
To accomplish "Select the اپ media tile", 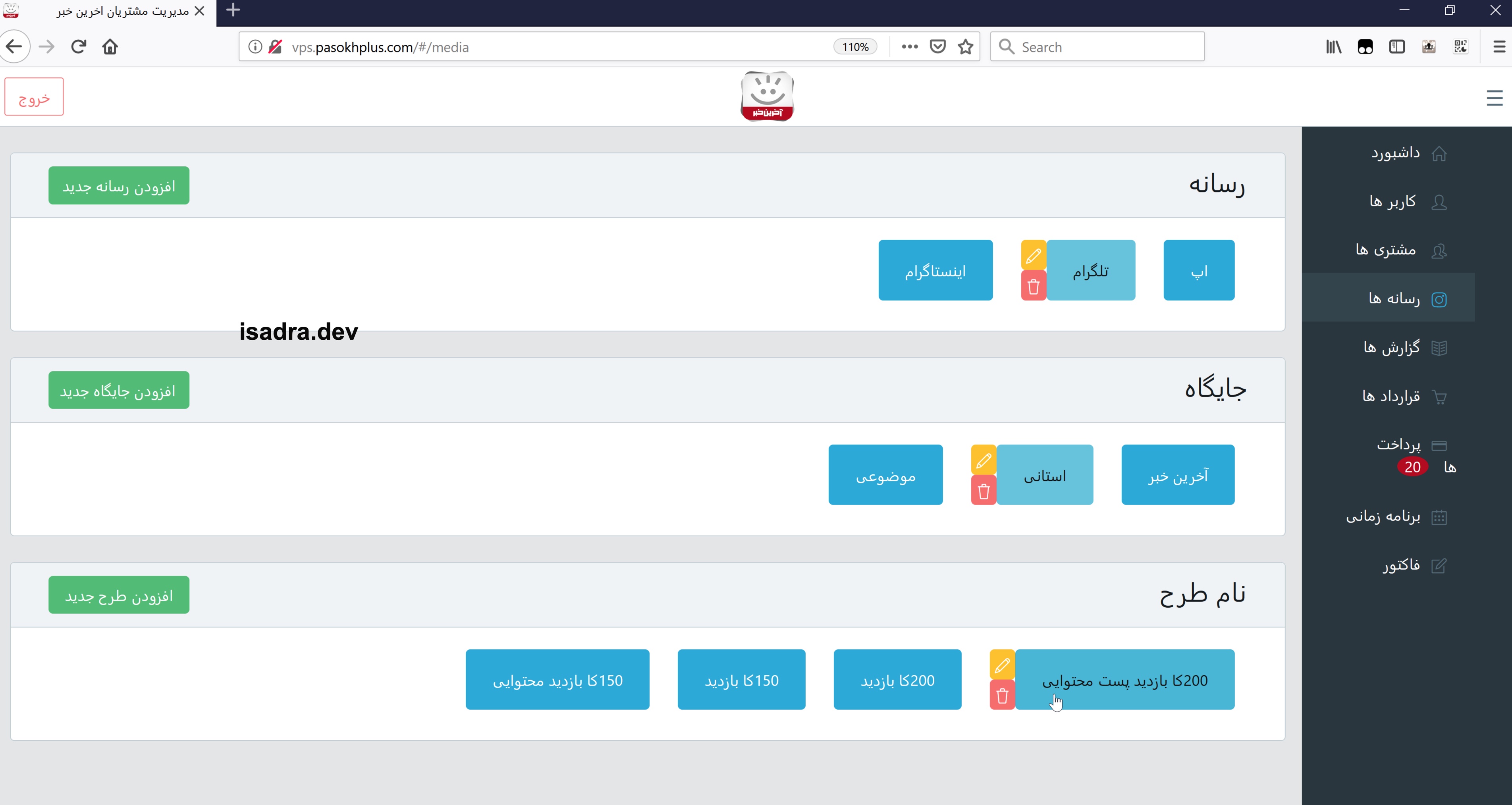I will 1199,270.
